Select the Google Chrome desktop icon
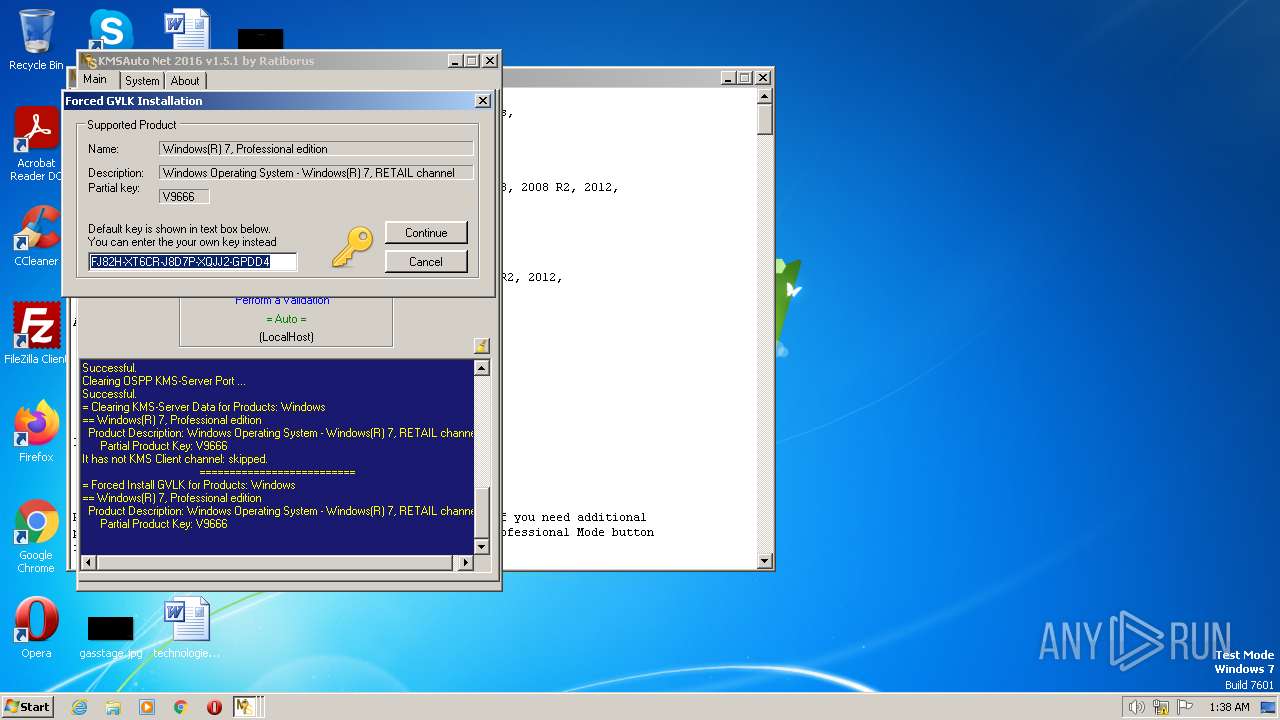Viewport: 1280px width, 720px height. pyautogui.click(x=36, y=537)
